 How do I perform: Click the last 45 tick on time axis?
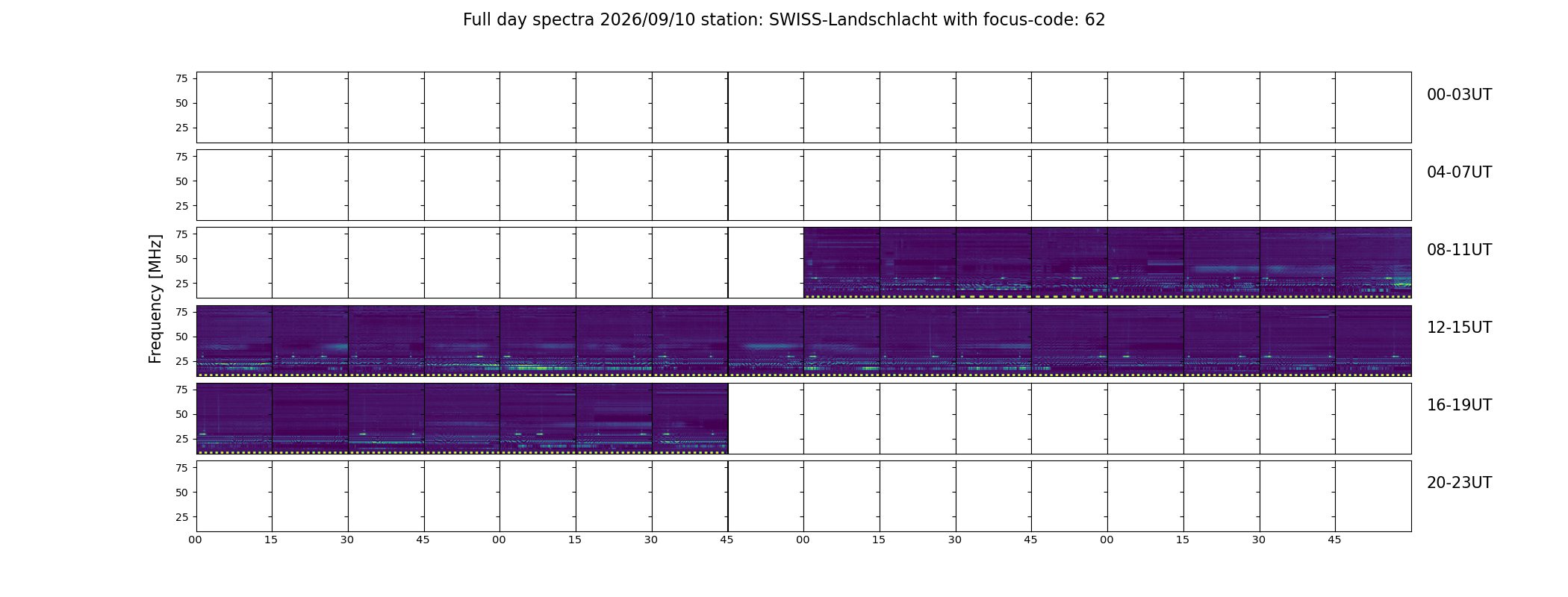click(x=1334, y=540)
